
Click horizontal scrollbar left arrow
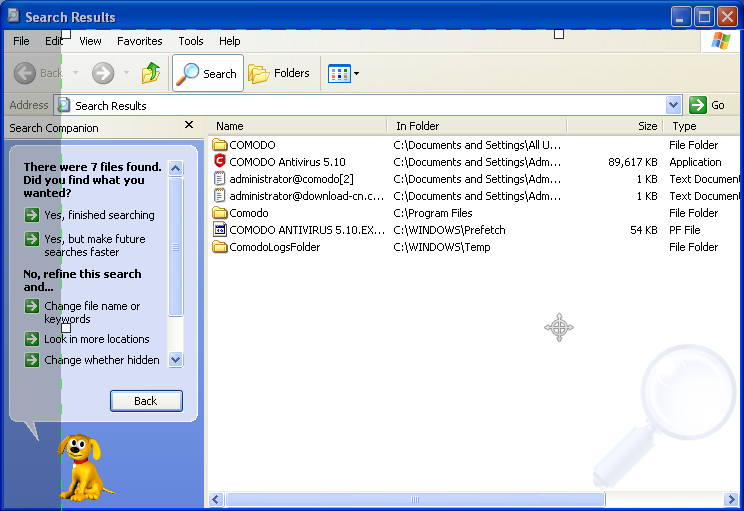[216, 499]
